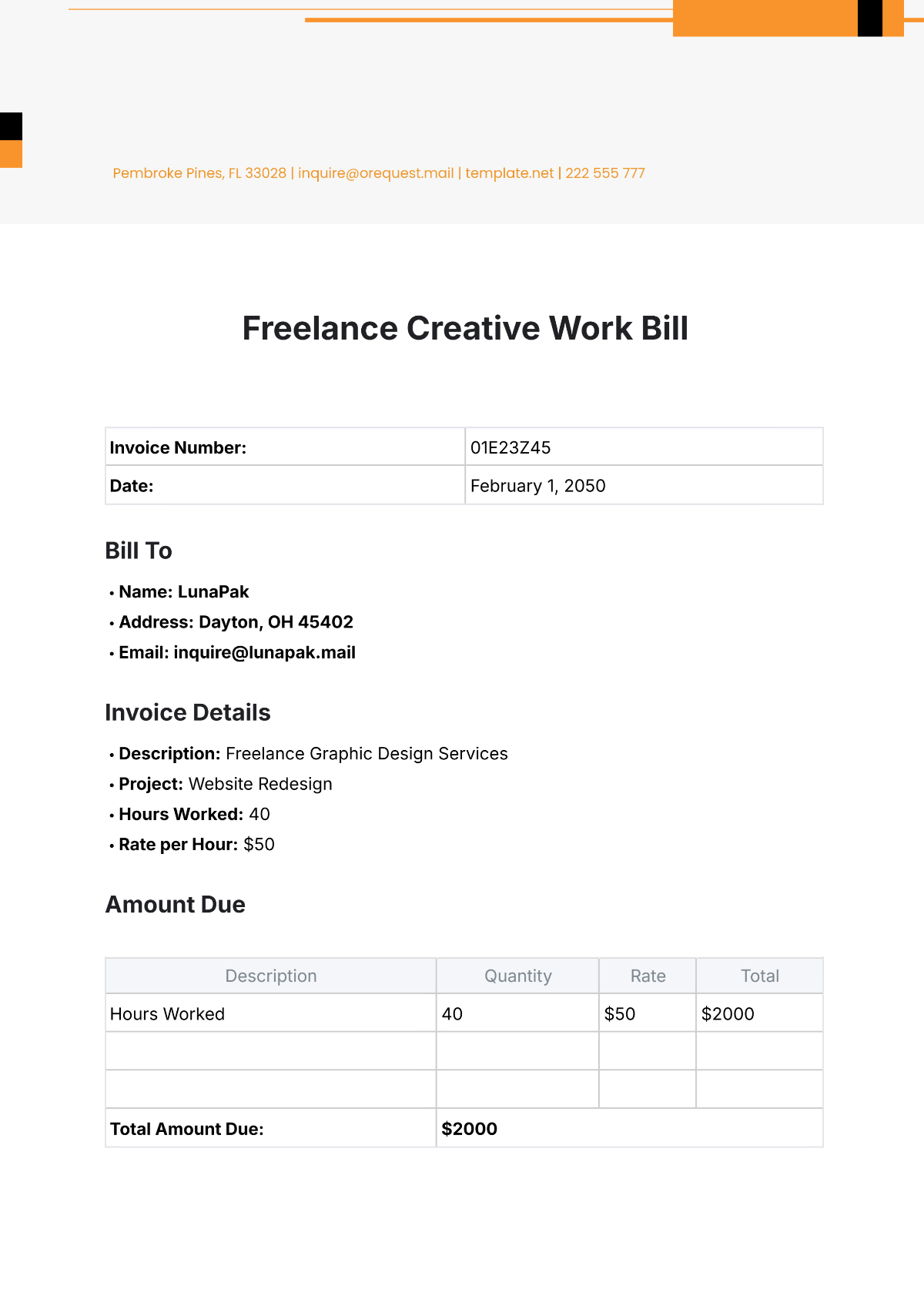Click the Bill To heading
Image resolution: width=924 pixels, height=1306 pixels.
[x=139, y=551]
